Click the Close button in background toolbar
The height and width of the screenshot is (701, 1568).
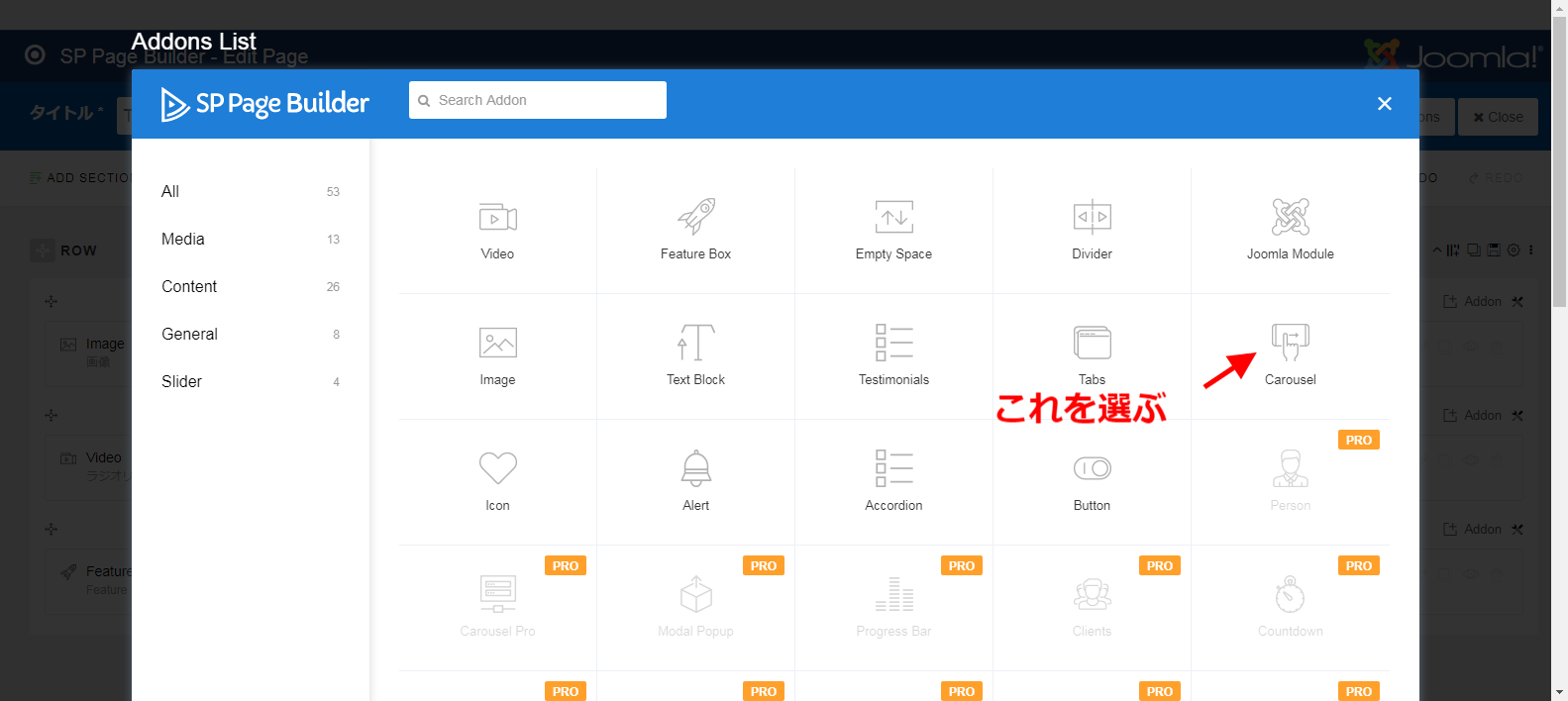(x=1498, y=117)
